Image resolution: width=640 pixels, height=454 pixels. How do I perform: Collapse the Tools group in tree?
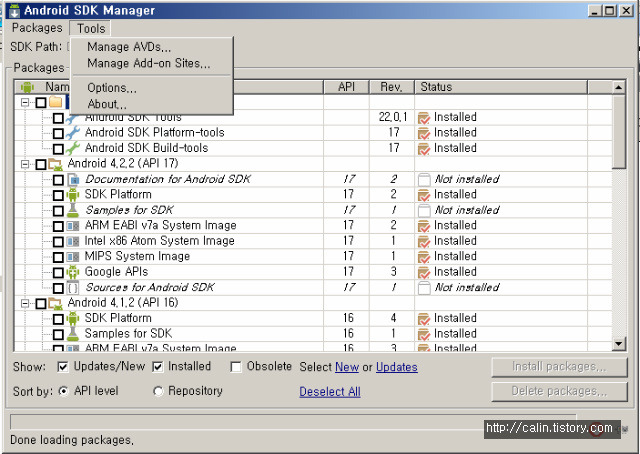[25, 102]
